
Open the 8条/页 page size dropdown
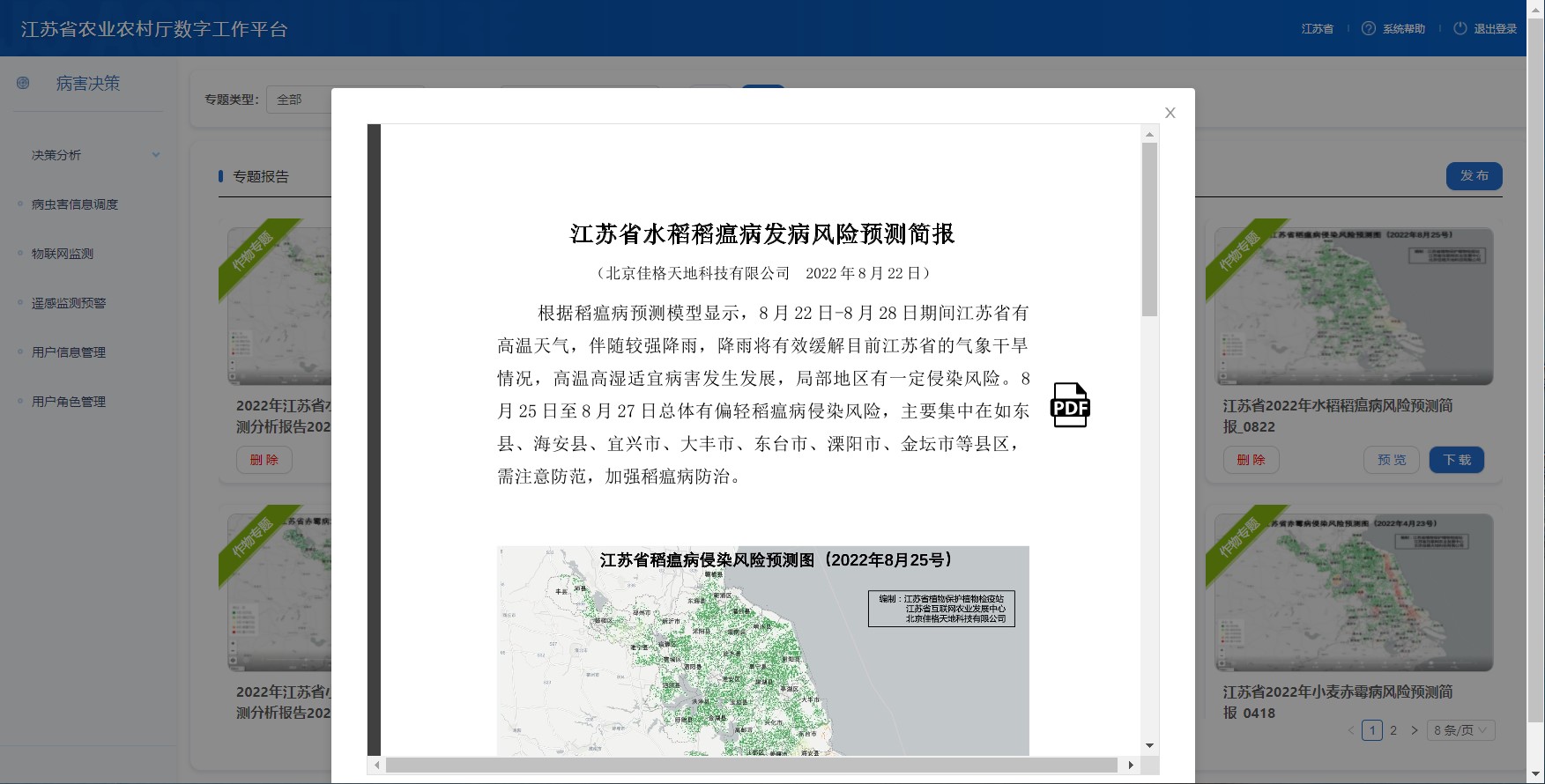coord(1460,730)
